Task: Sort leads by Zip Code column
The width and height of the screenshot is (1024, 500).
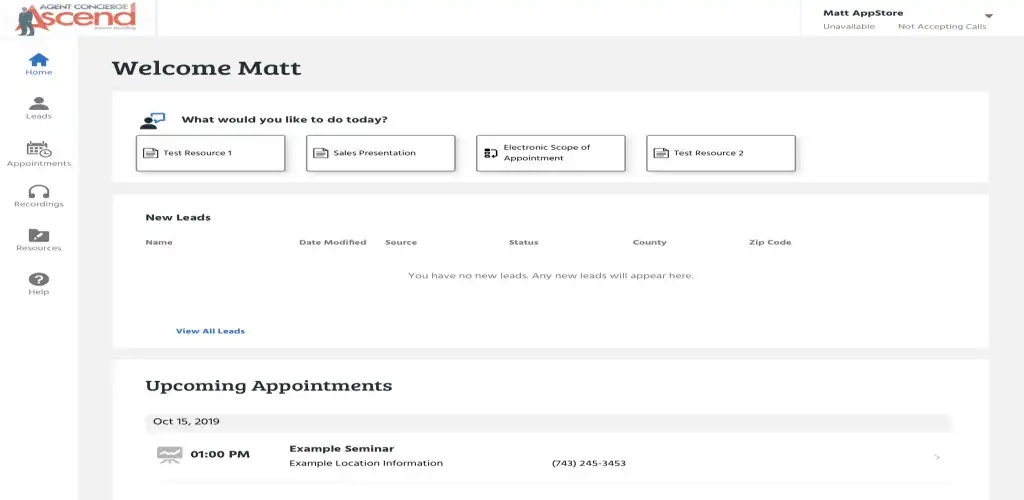Action: tap(769, 242)
